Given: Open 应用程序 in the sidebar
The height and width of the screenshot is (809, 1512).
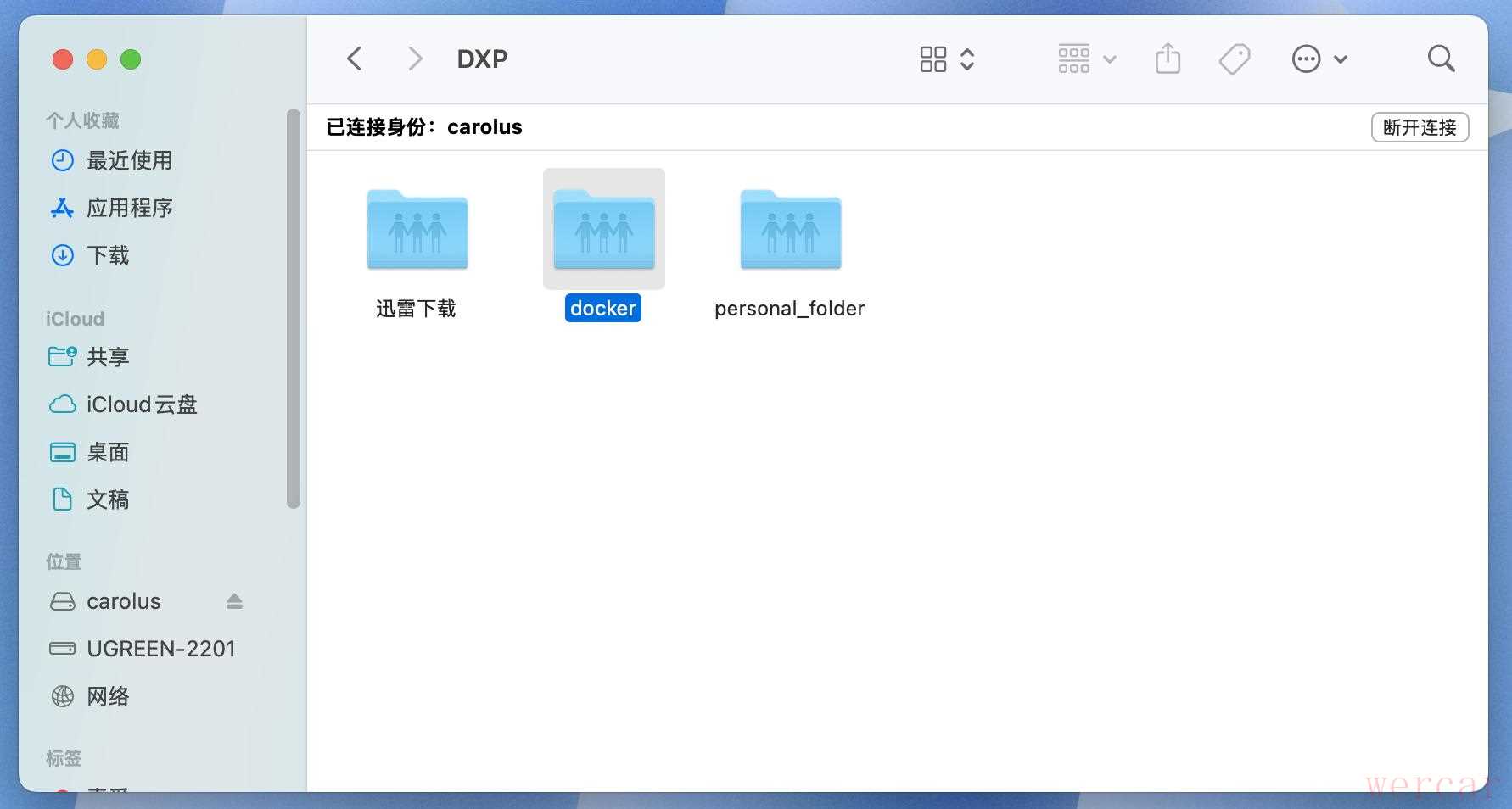Looking at the screenshot, I should click(129, 208).
